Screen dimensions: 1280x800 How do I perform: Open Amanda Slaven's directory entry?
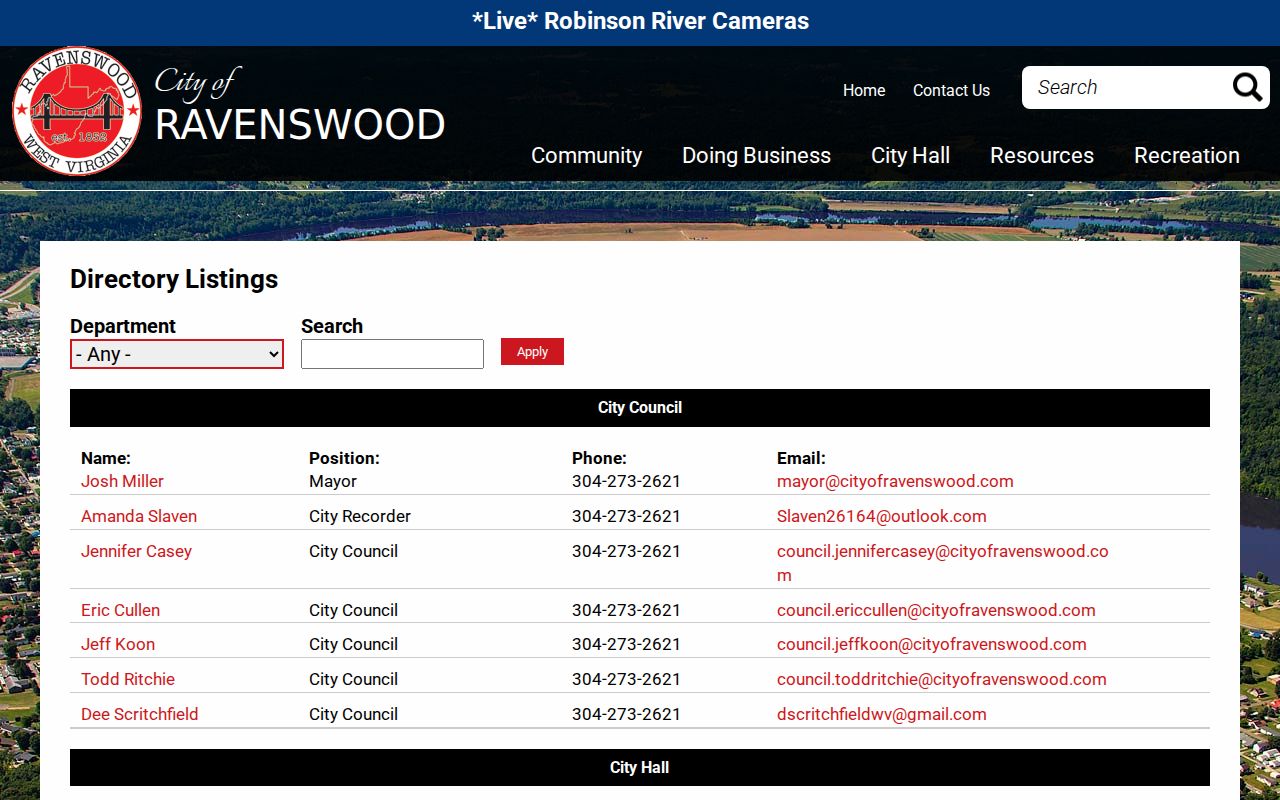coord(139,516)
